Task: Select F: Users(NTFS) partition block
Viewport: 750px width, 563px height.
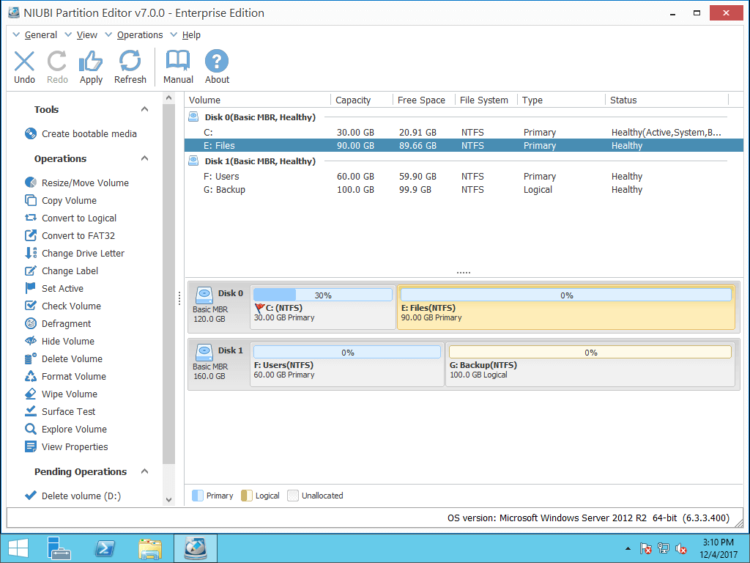Action: click(347, 364)
